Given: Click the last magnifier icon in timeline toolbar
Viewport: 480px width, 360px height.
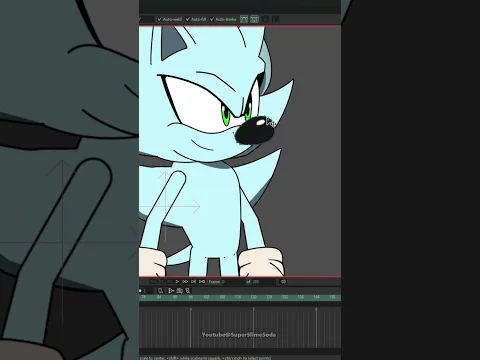Looking at the screenshot, I should (x=188, y=291).
